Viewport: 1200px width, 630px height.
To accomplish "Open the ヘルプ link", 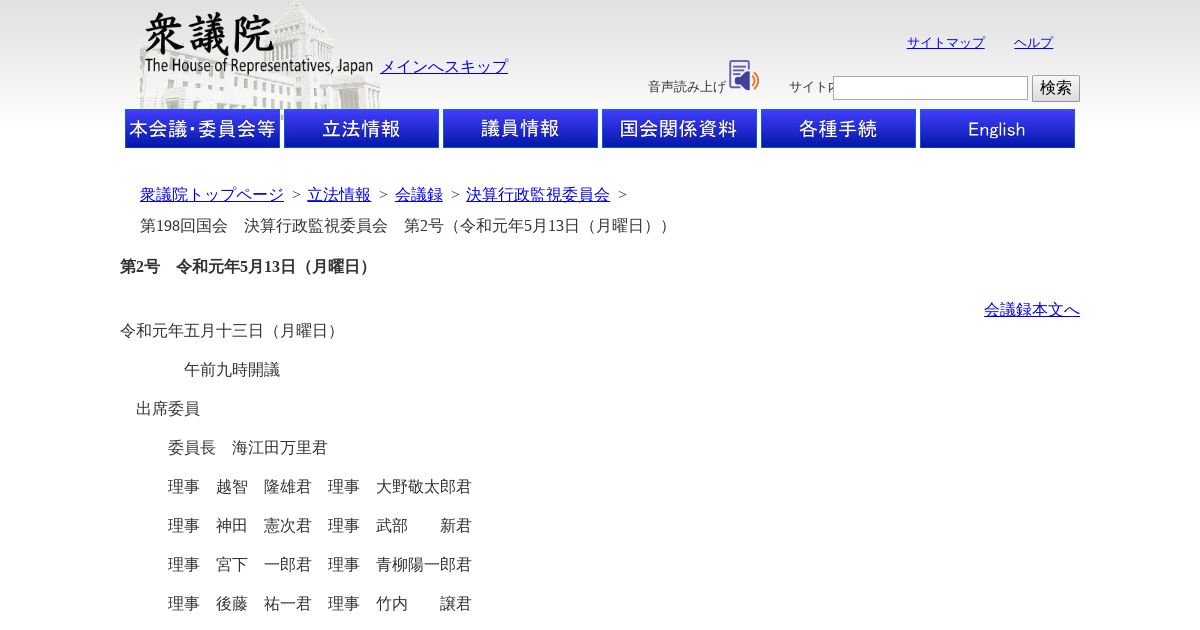I will (x=1033, y=42).
